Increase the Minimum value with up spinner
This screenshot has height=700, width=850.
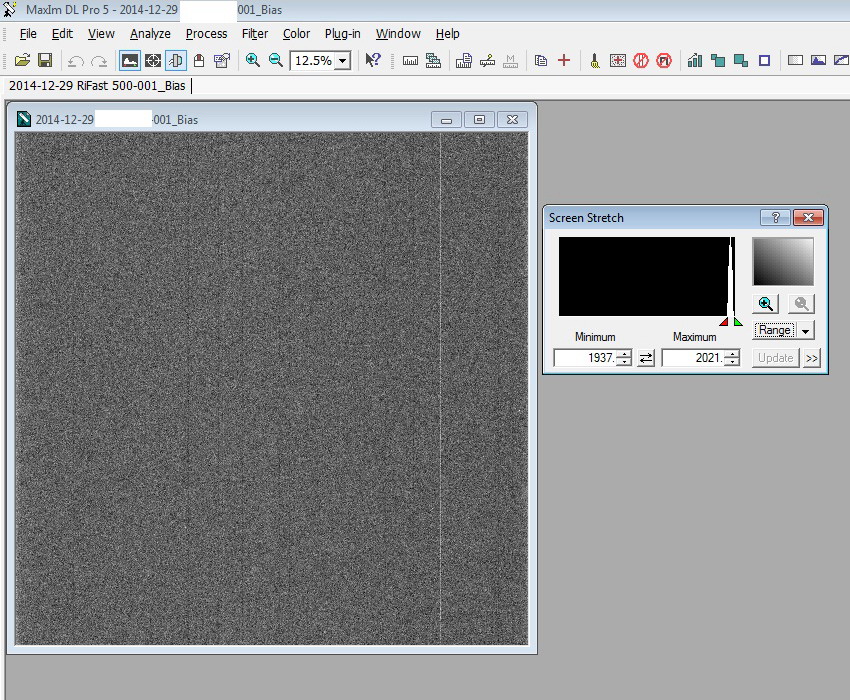coord(624,353)
